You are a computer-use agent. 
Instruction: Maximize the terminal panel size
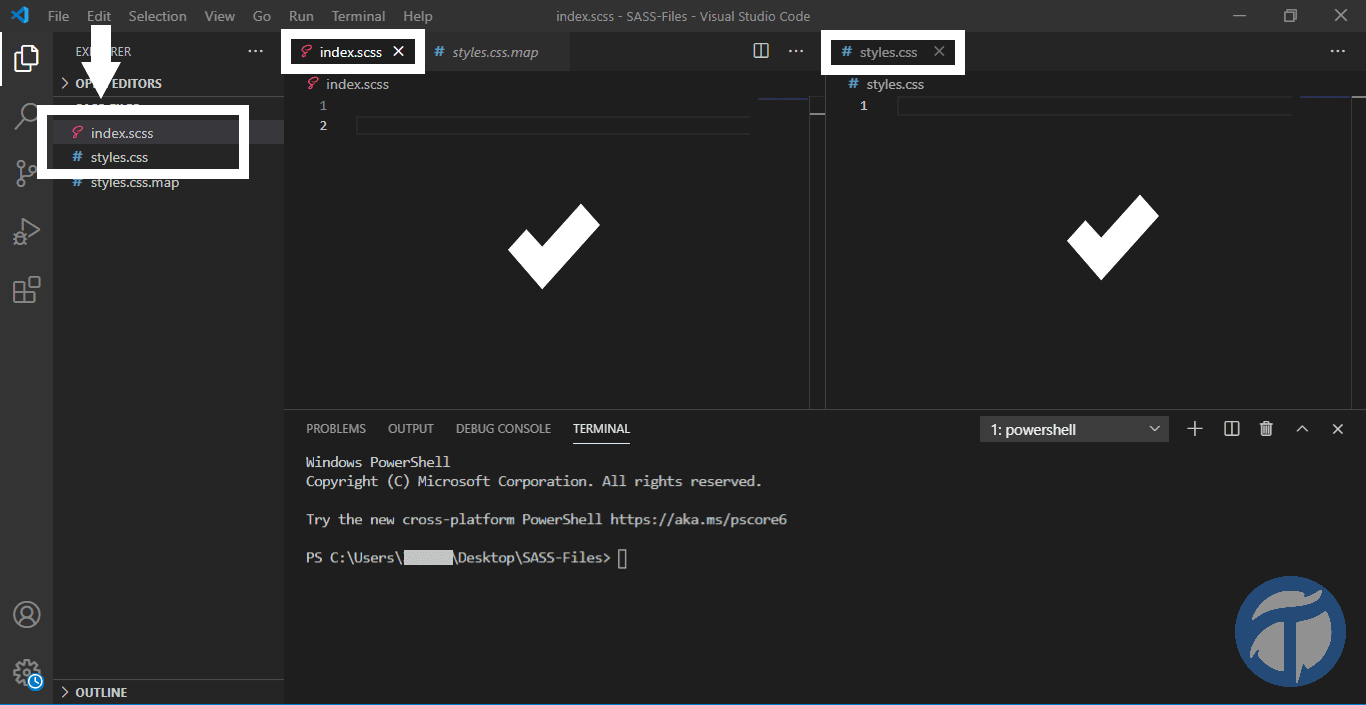(1302, 428)
